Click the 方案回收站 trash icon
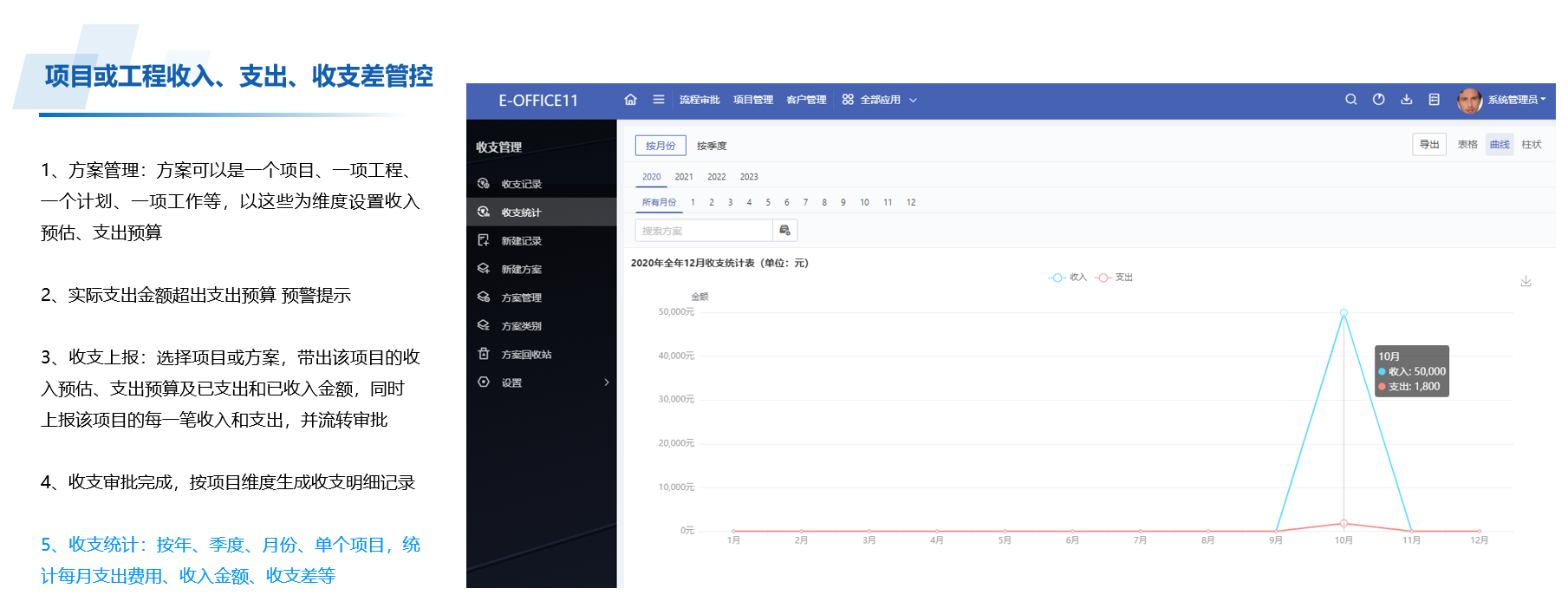1568x608 pixels. [484, 354]
